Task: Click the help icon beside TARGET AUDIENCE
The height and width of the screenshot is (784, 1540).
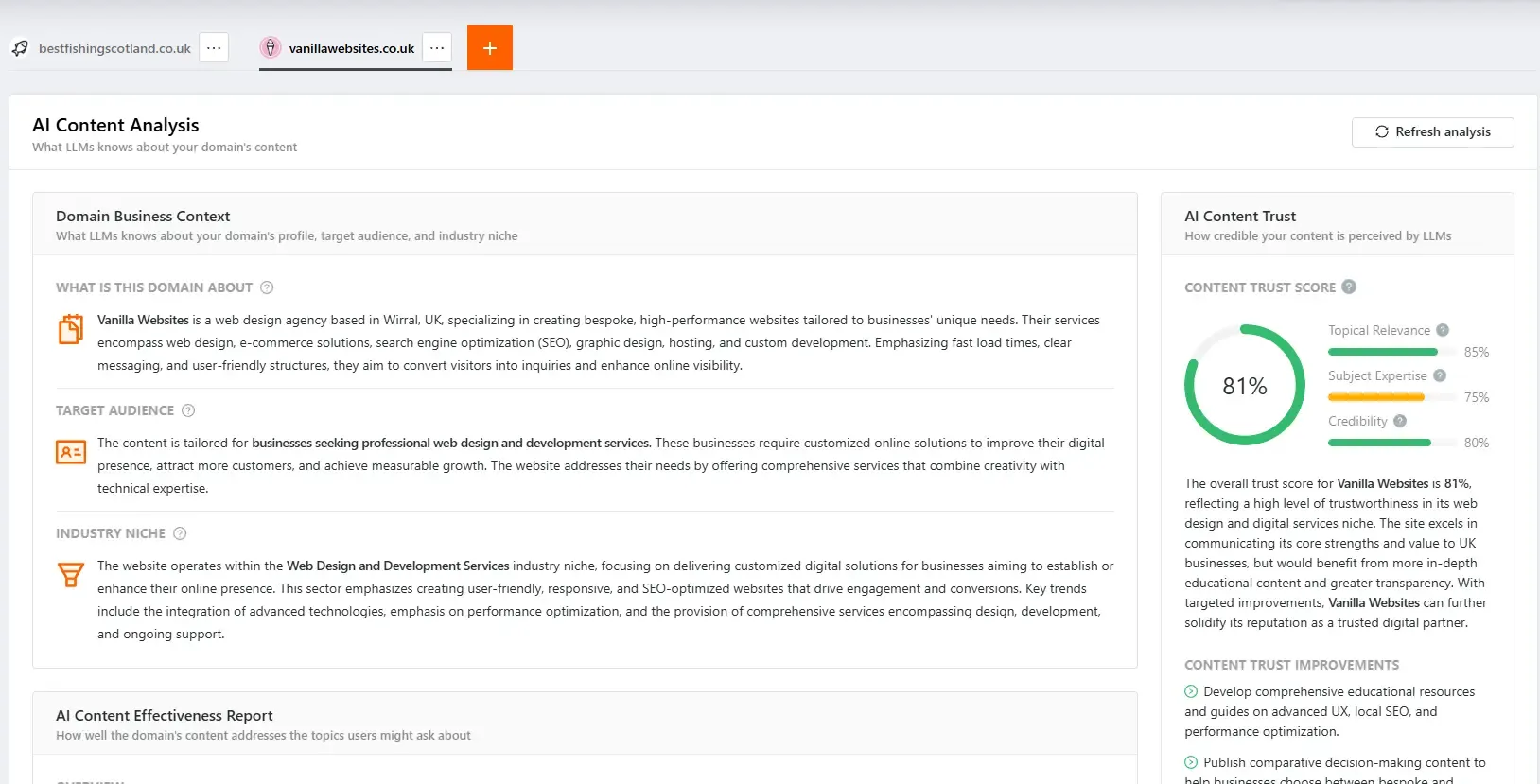Action: 188,410
